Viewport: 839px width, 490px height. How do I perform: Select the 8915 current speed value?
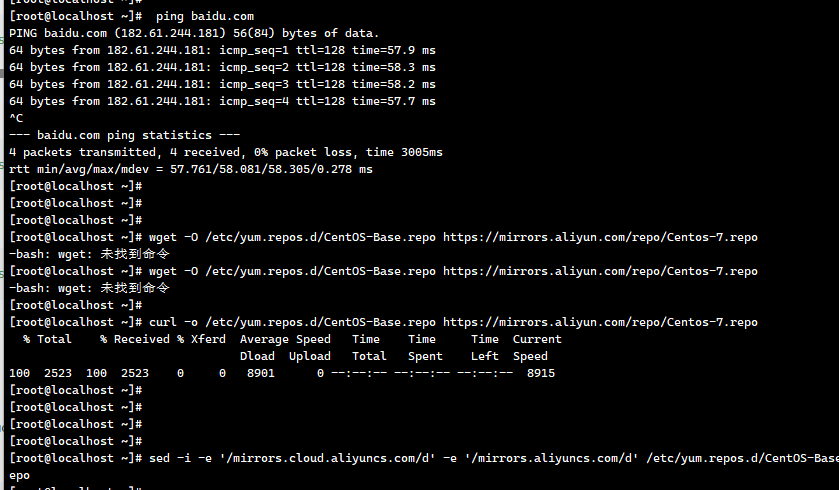click(x=541, y=373)
